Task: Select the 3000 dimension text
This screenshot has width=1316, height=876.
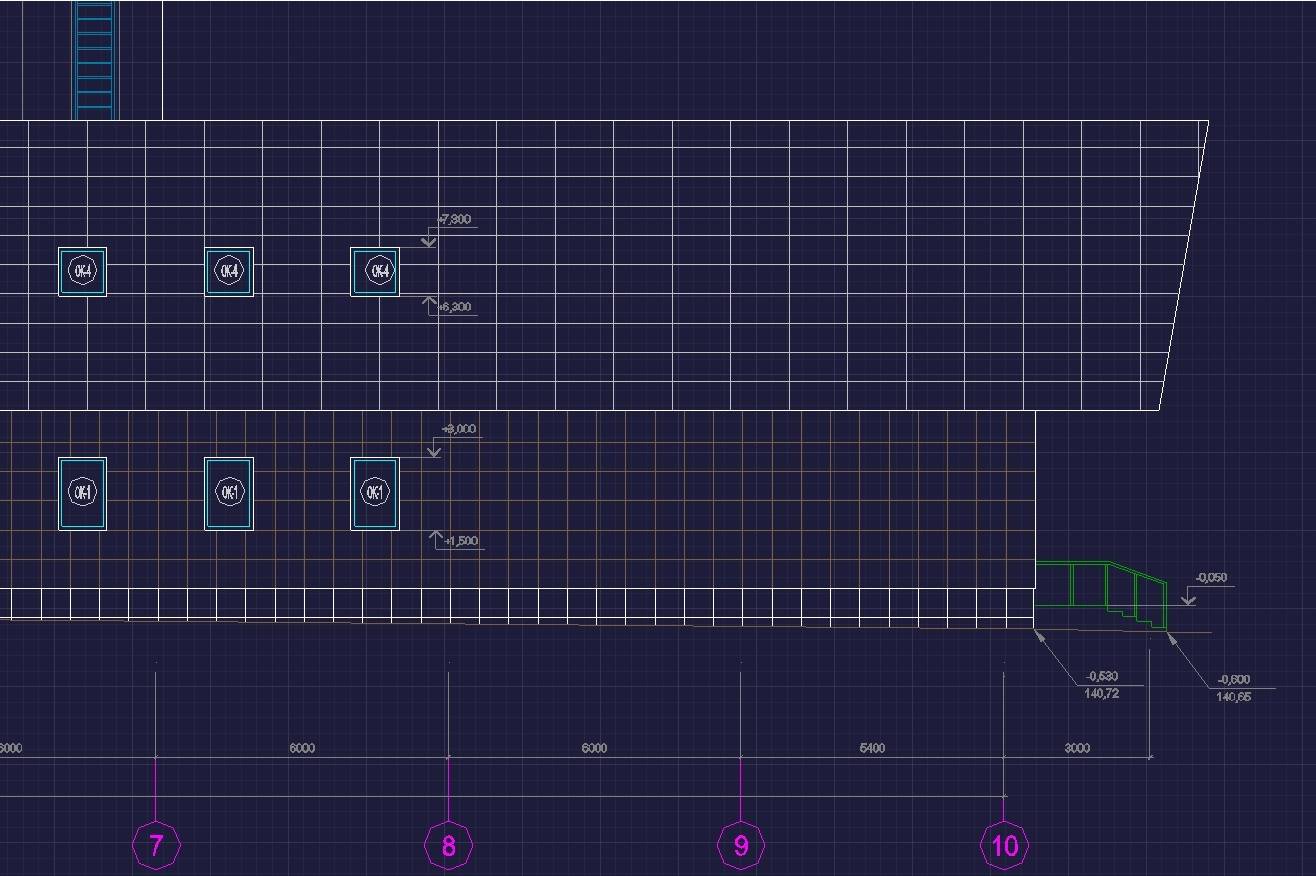Action: [x=1077, y=748]
